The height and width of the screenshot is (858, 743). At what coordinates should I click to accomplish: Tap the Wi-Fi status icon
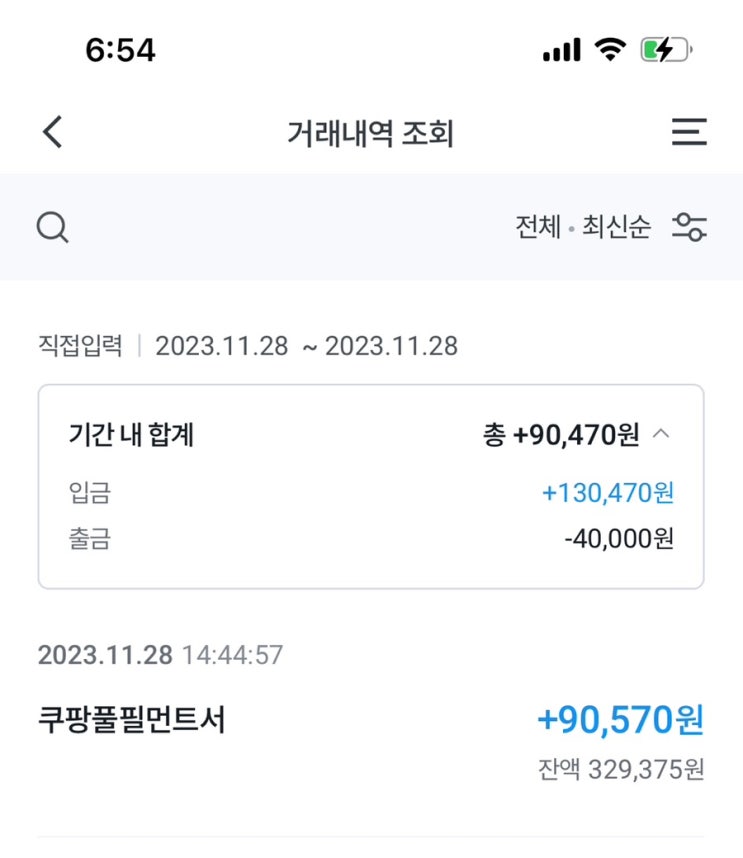[608, 50]
